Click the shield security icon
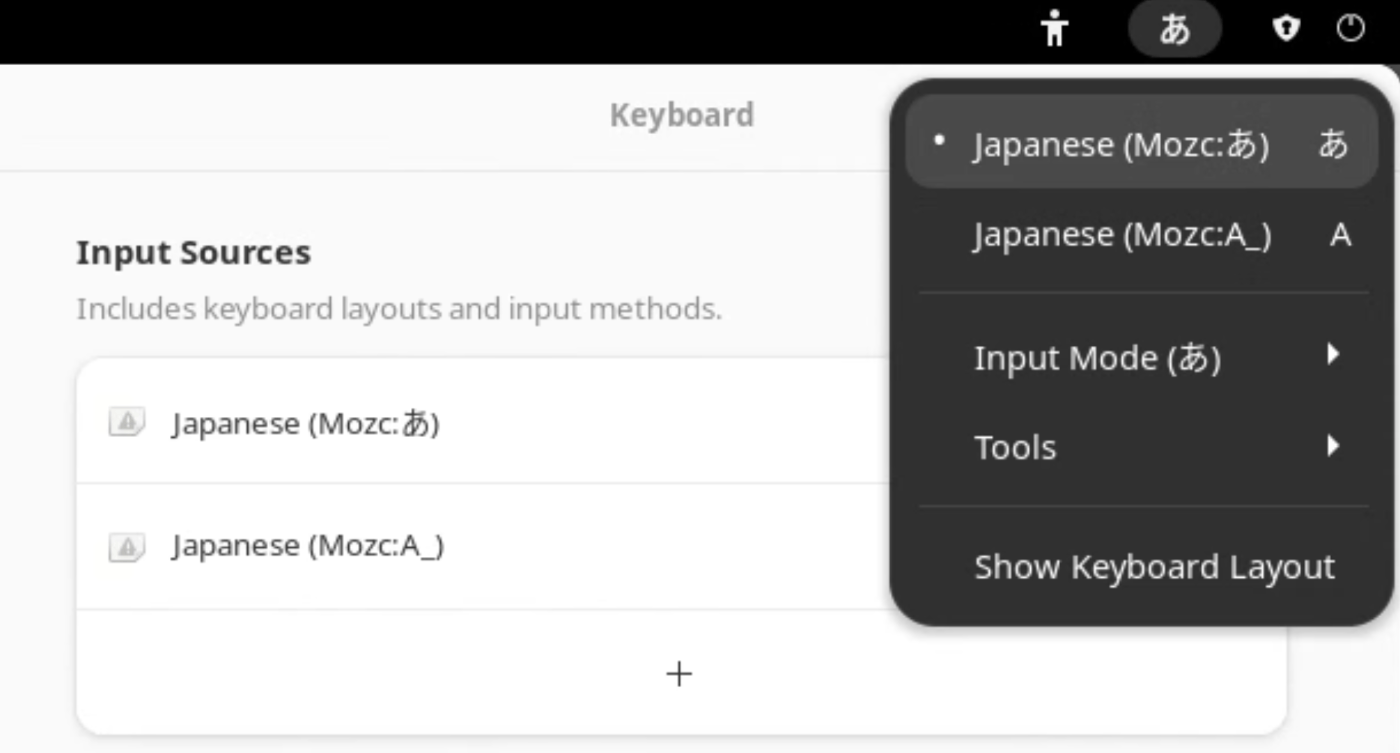The image size is (1400, 753). pyautogui.click(x=1286, y=29)
